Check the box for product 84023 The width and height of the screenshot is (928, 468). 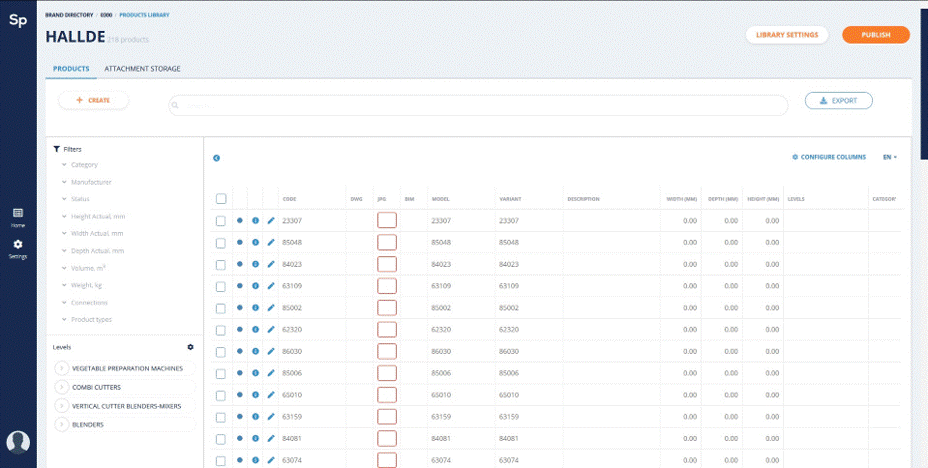tap(221, 264)
